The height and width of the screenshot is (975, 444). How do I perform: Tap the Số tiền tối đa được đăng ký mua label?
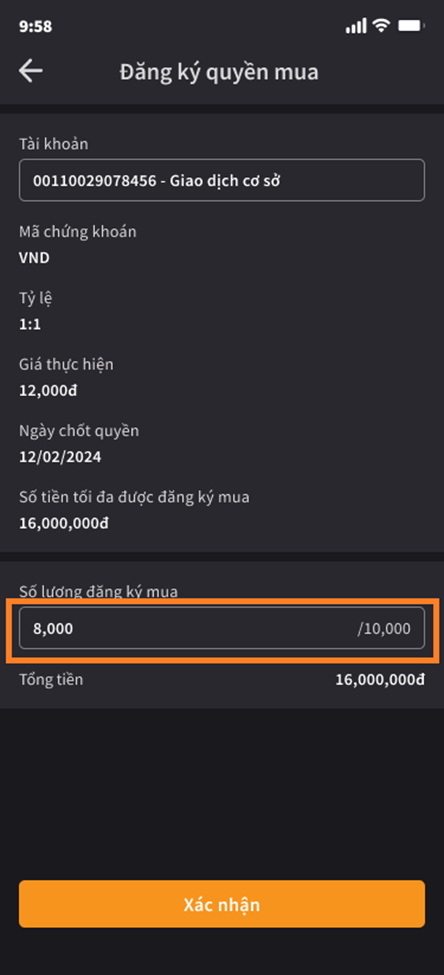click(x=134, y=497)
